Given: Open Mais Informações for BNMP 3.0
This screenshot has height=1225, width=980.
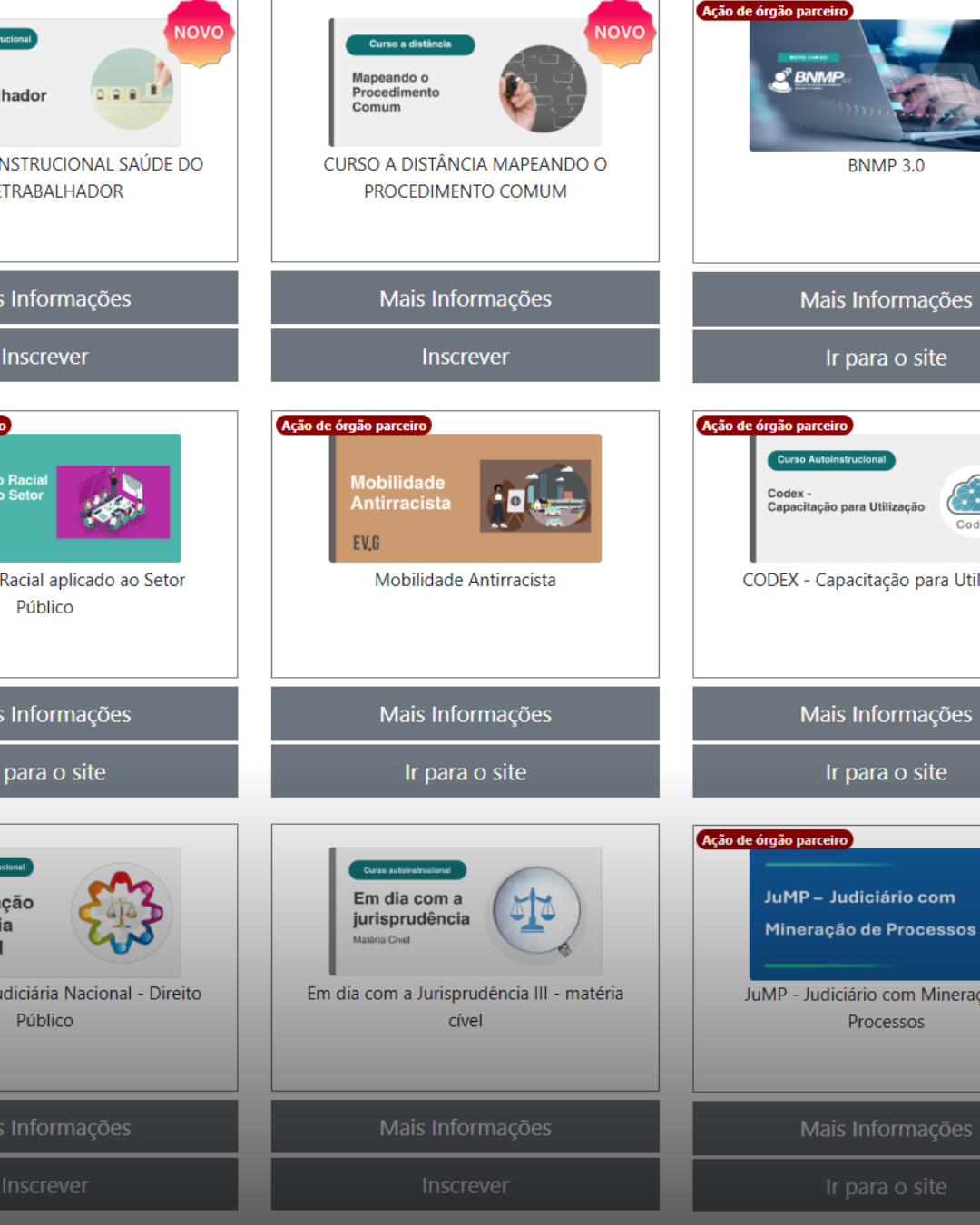Looking at the screenshot, I should point(837,299).
